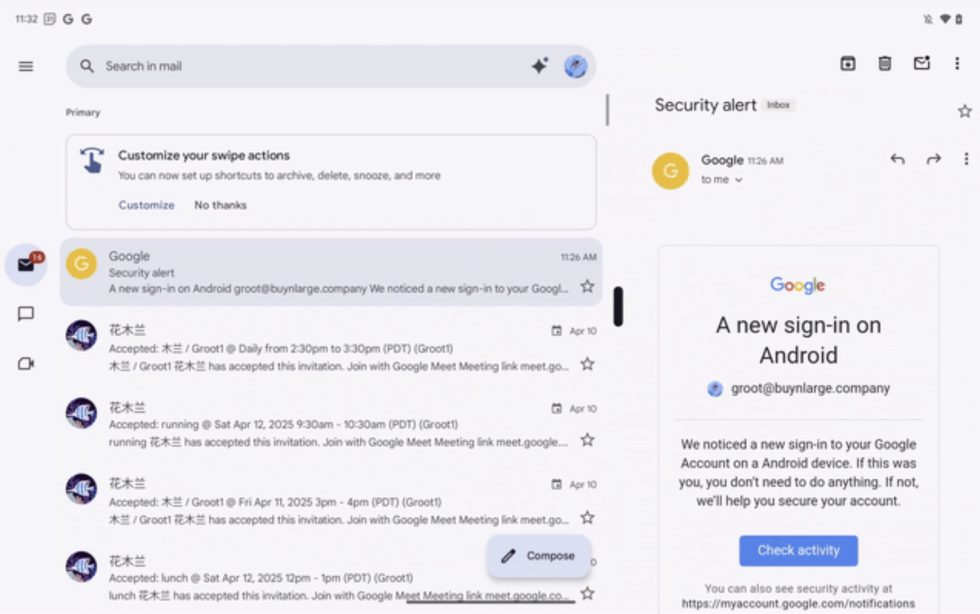The image size is (980, 614).
Task: Delete the email using the trash icon
Action: pyautogui.click(x=884, y=63)
